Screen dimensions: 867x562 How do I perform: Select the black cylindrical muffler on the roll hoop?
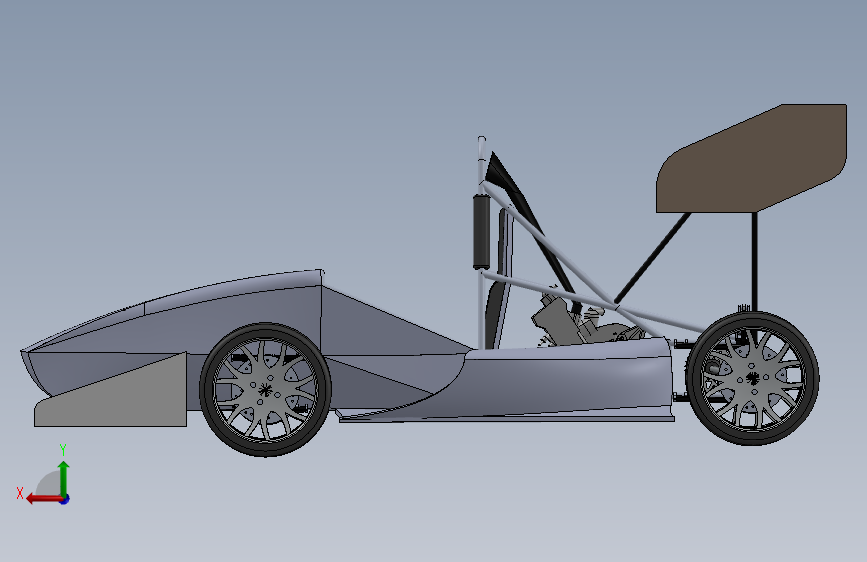[481, 232]
